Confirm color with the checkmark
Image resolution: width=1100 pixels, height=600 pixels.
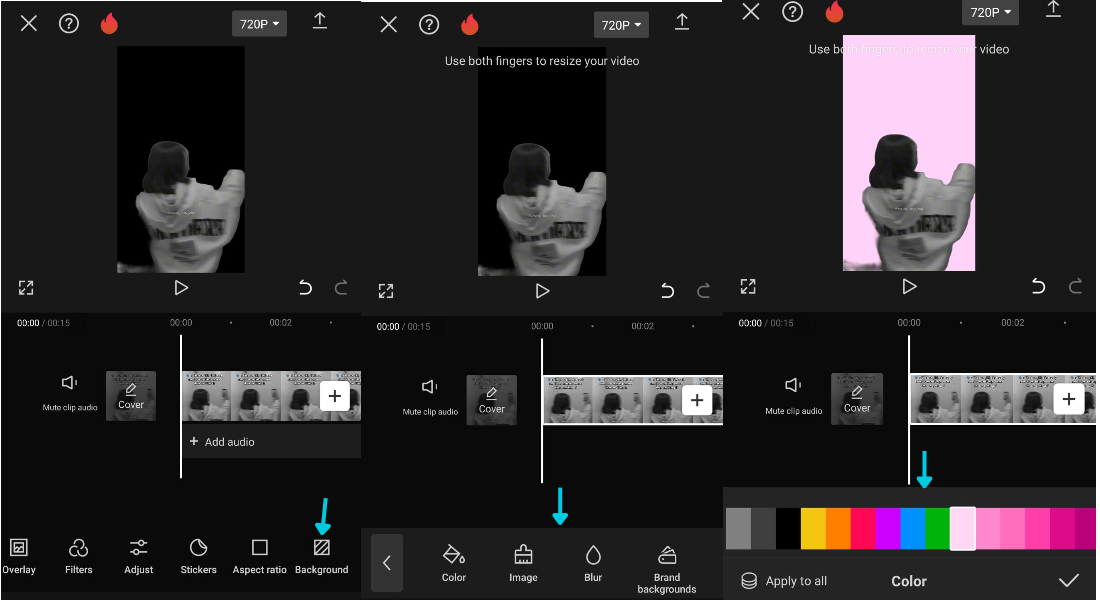point(1068,580)
